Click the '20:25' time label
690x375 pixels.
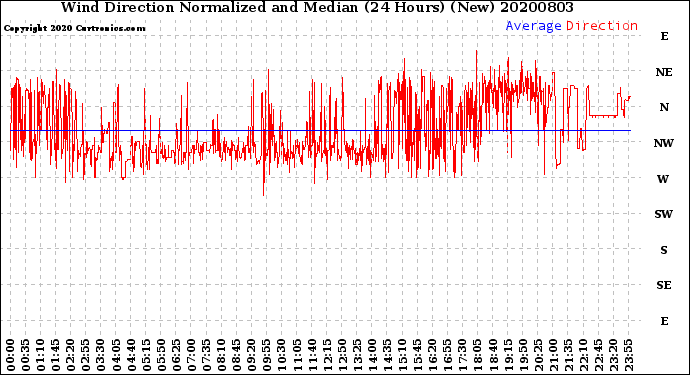click(538, 355)
